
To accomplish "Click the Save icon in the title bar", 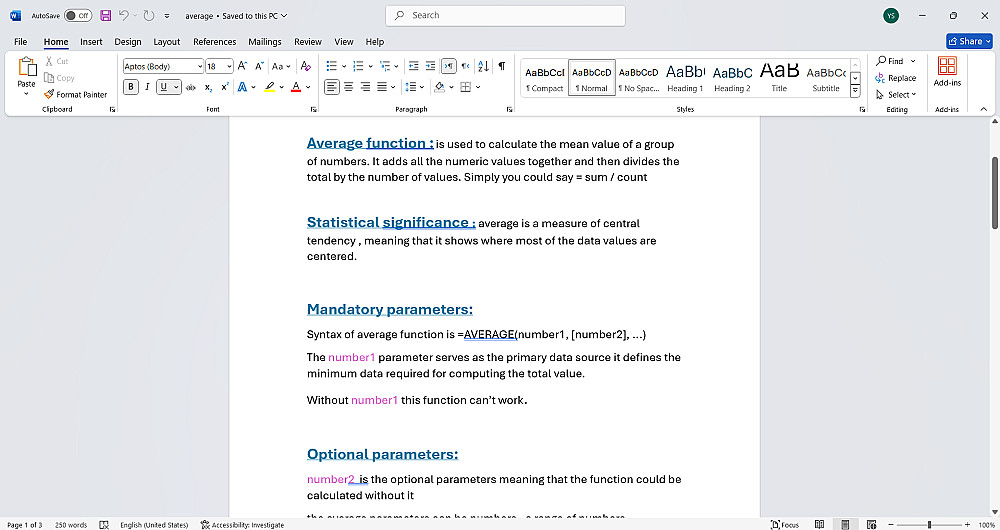I will tap(105, 16).
